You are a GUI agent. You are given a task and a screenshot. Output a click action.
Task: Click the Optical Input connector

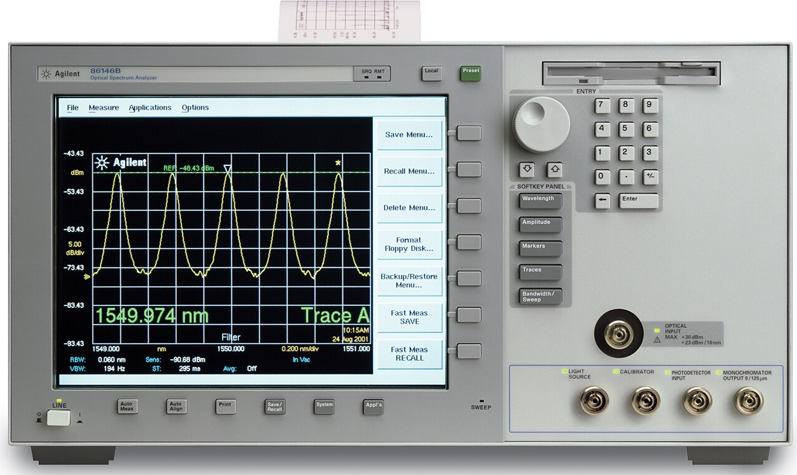point(619,334)
